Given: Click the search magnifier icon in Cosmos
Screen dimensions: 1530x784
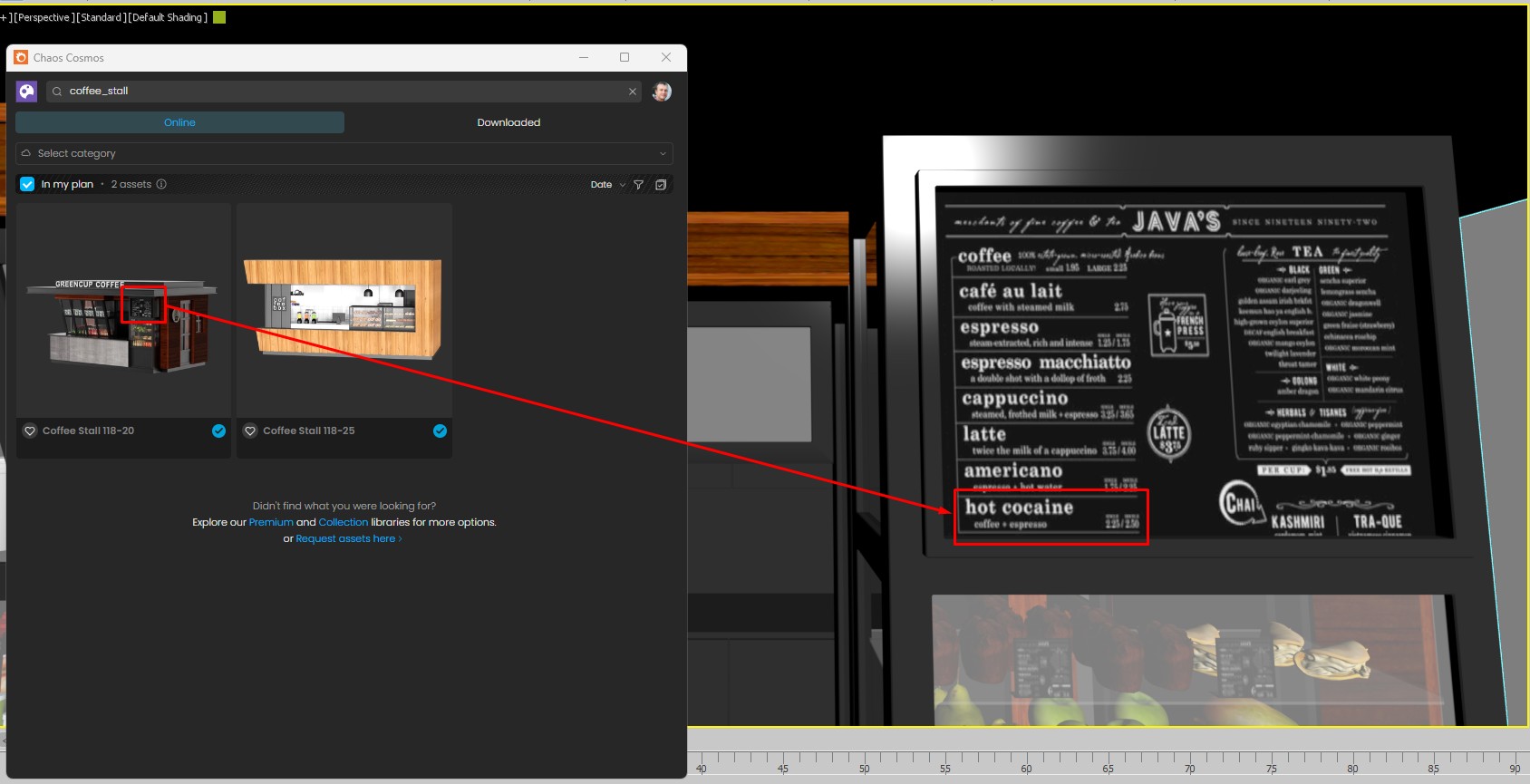Looking at the screenshot, I should 57,92.
